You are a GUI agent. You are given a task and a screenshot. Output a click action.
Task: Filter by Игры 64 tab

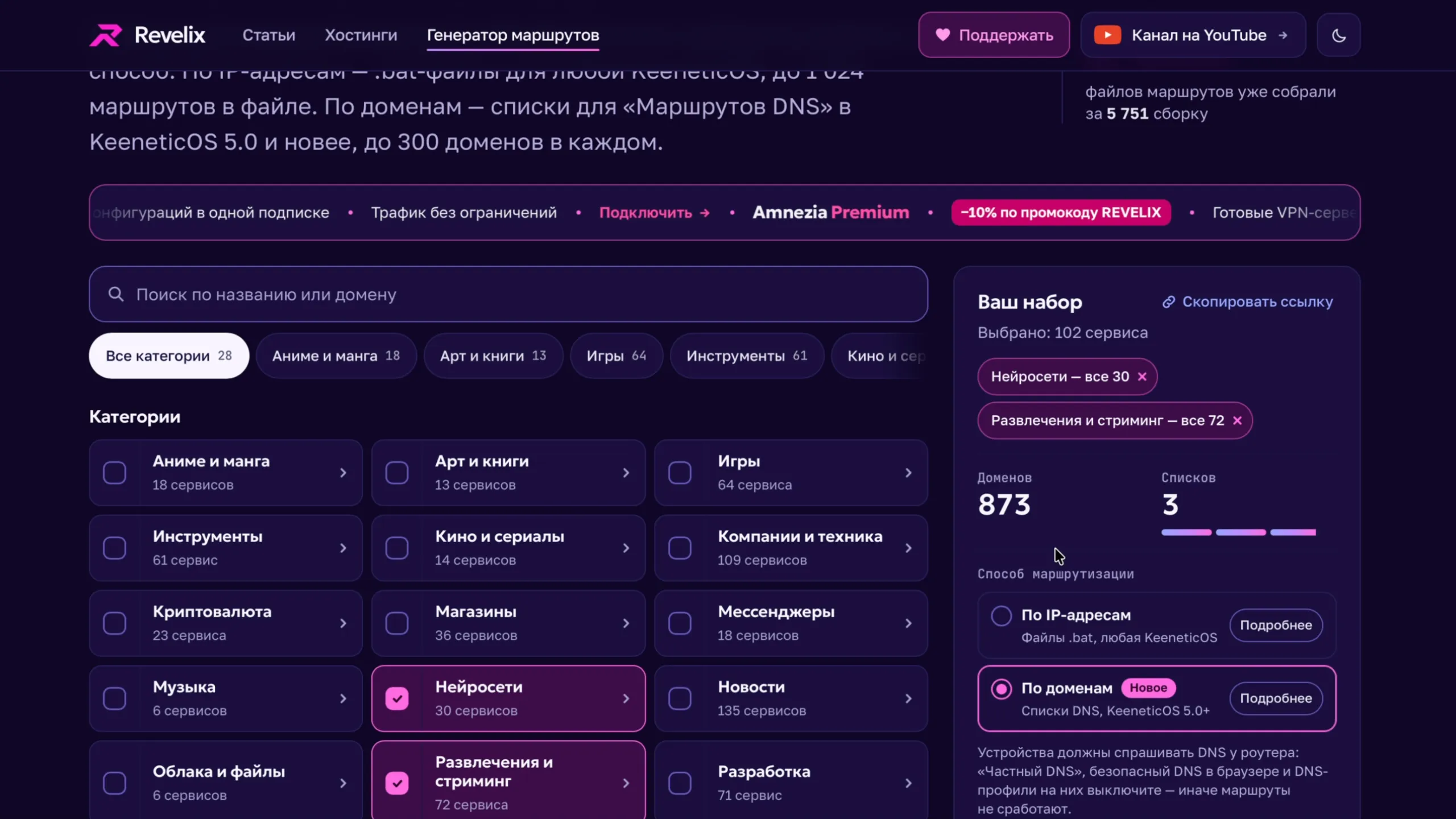click(x=617, y=355)
